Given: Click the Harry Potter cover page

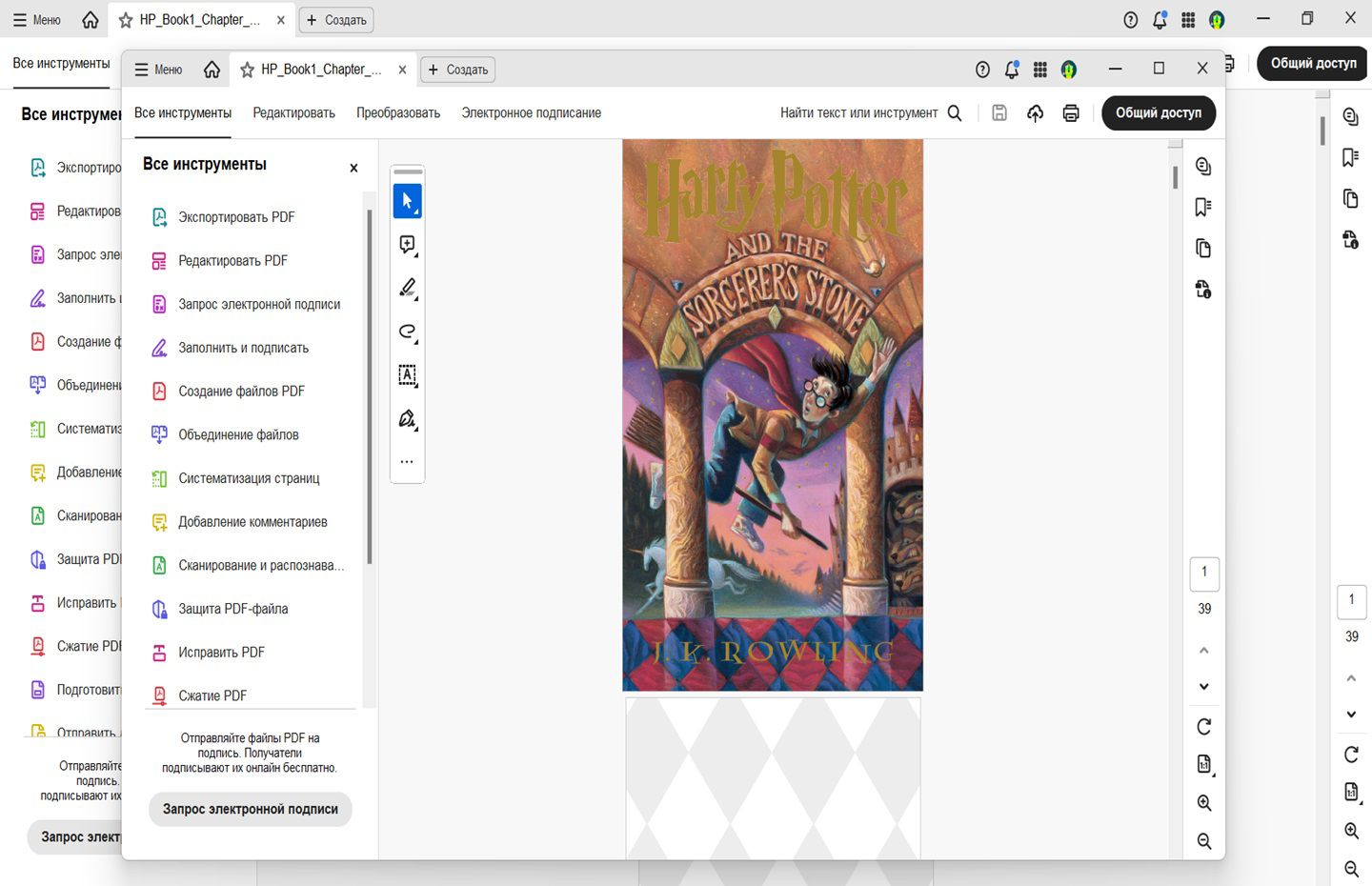Looking at the screenshot, I should point(773,415).
